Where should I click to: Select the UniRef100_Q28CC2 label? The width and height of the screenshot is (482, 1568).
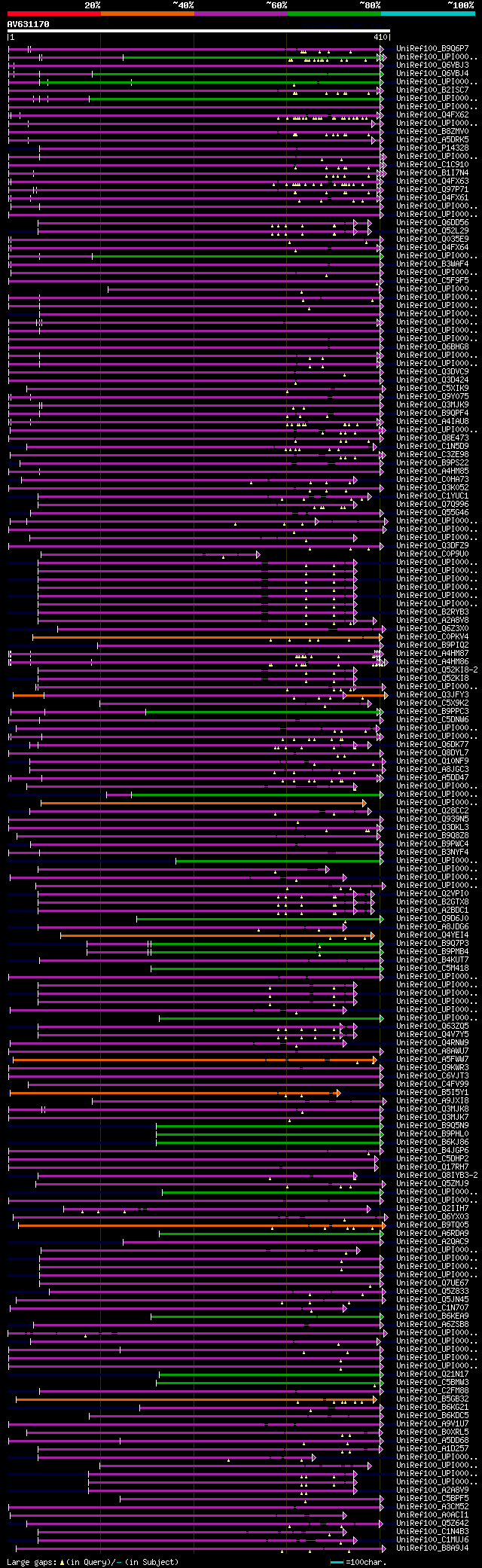(432, 810)
